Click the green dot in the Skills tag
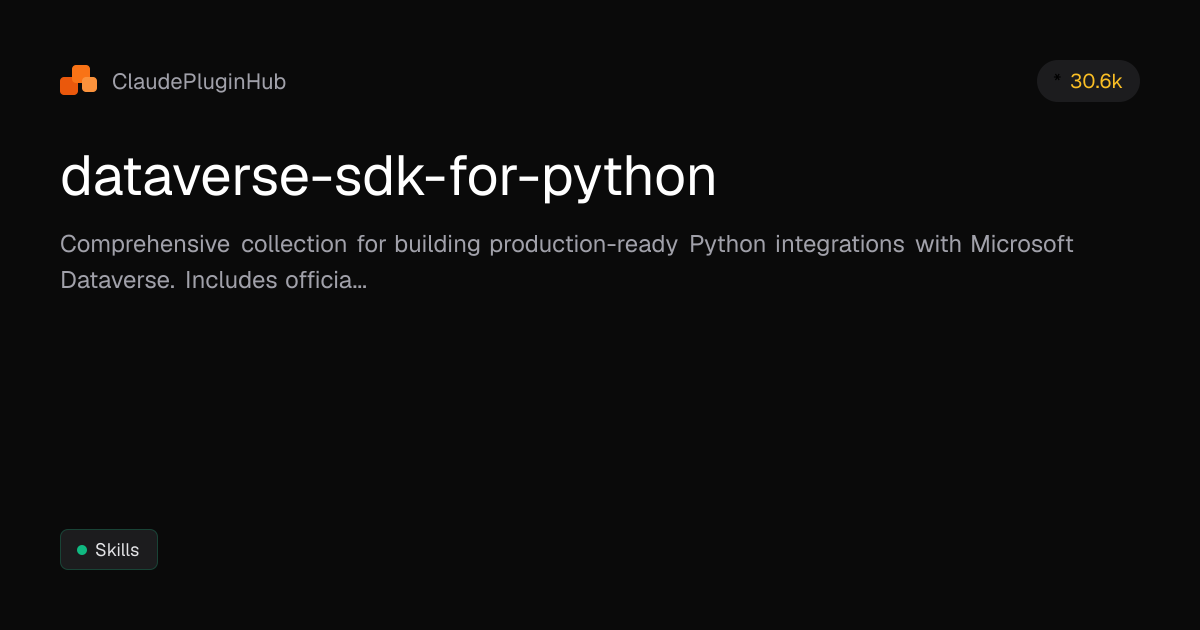Screen dimensions: 1200x630 (82, 550)
